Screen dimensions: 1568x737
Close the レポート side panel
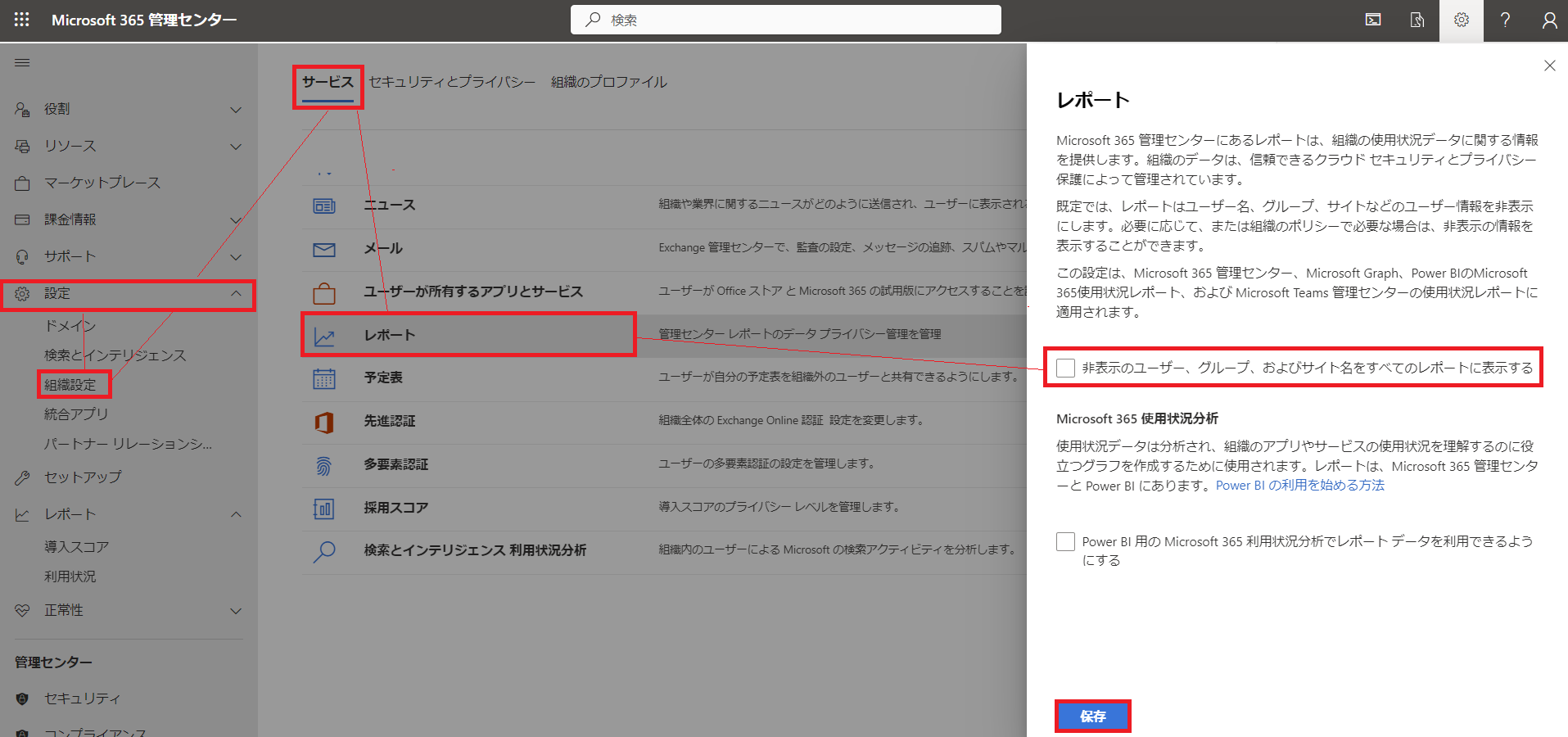pos(1549,66)
